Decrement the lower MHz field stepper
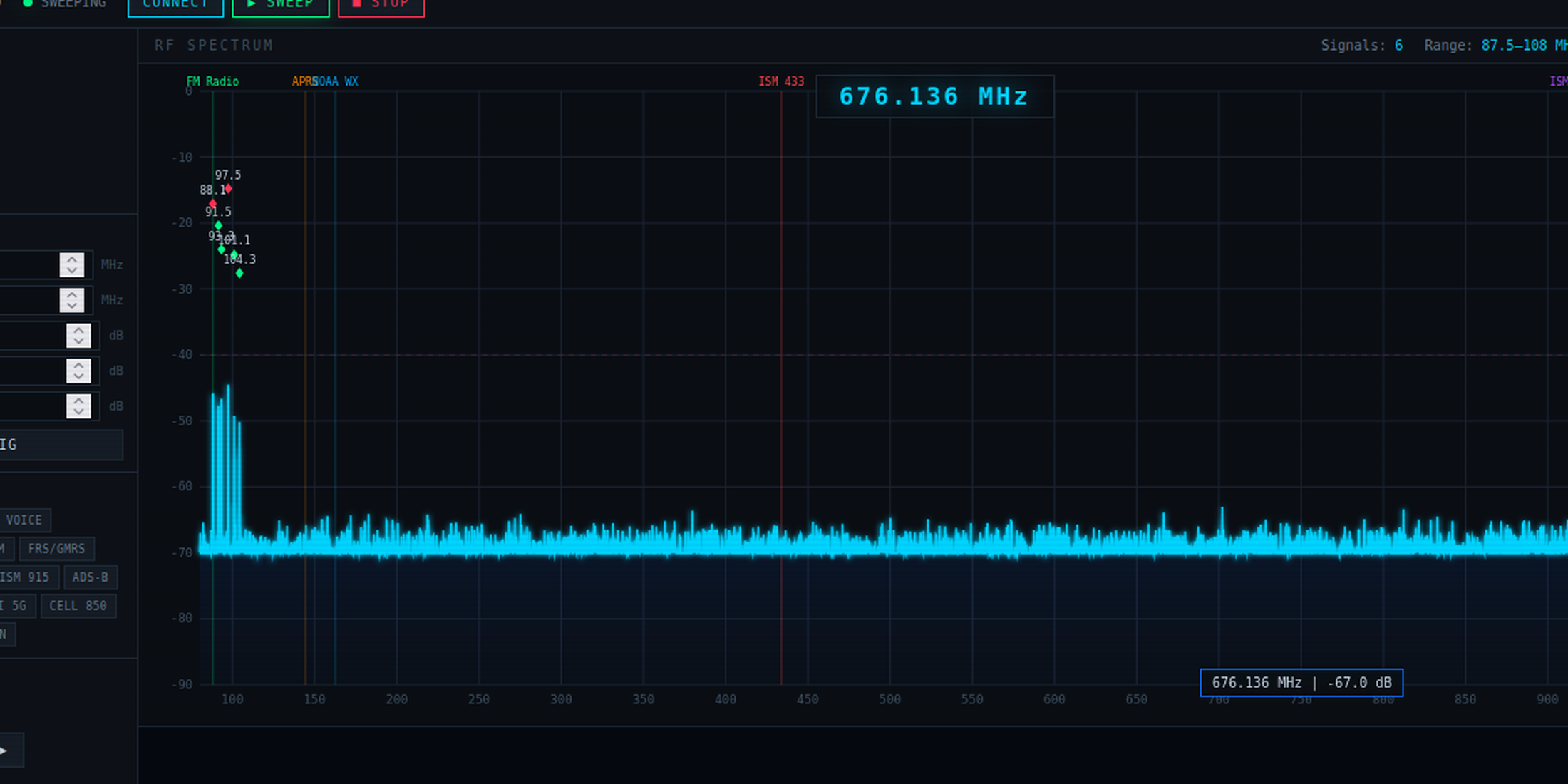Image resolution: width=1568 pixels, height=784 pixels. (72, 306)
